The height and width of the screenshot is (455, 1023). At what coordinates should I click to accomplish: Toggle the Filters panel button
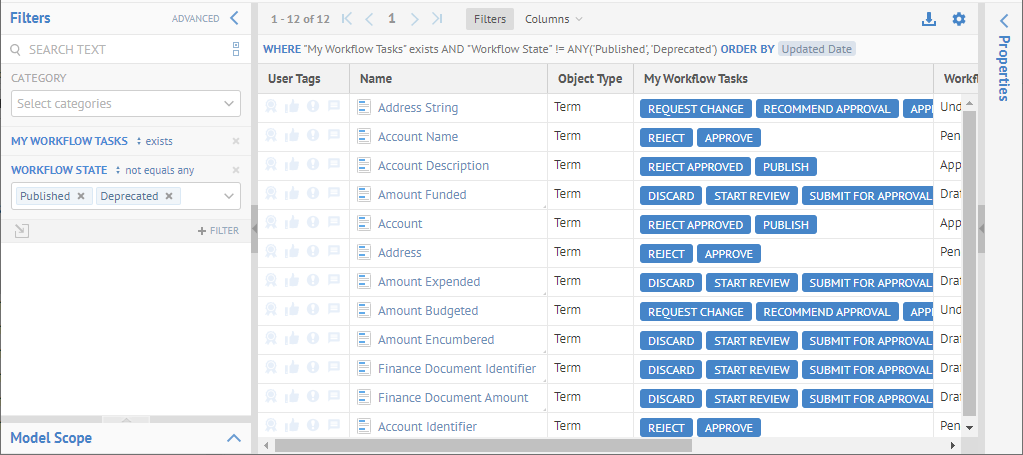pyautogui.click(x=489, y=19)
